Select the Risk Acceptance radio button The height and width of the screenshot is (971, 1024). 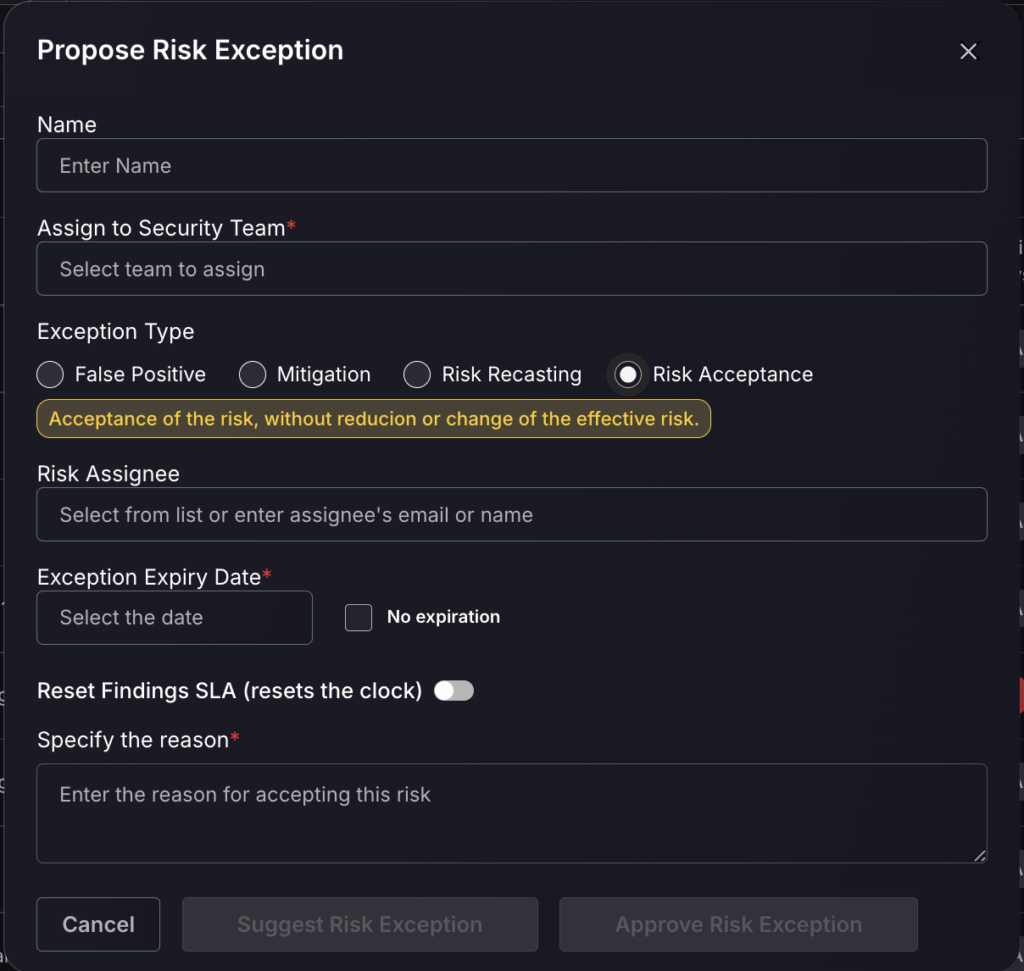tap(628, 375)
